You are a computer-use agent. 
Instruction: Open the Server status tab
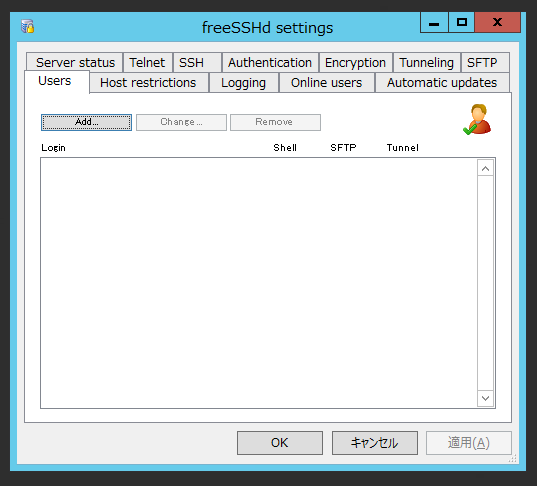tap(75, 63)
